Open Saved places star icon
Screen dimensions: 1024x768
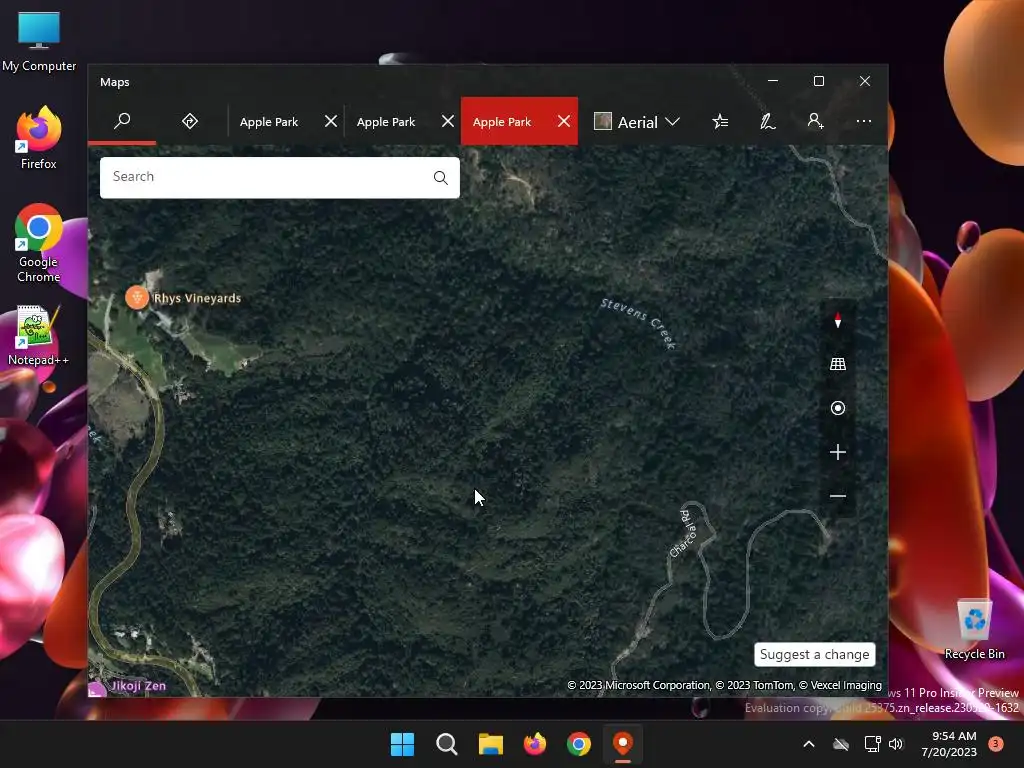pyautogui.click(x=720, y=121)
